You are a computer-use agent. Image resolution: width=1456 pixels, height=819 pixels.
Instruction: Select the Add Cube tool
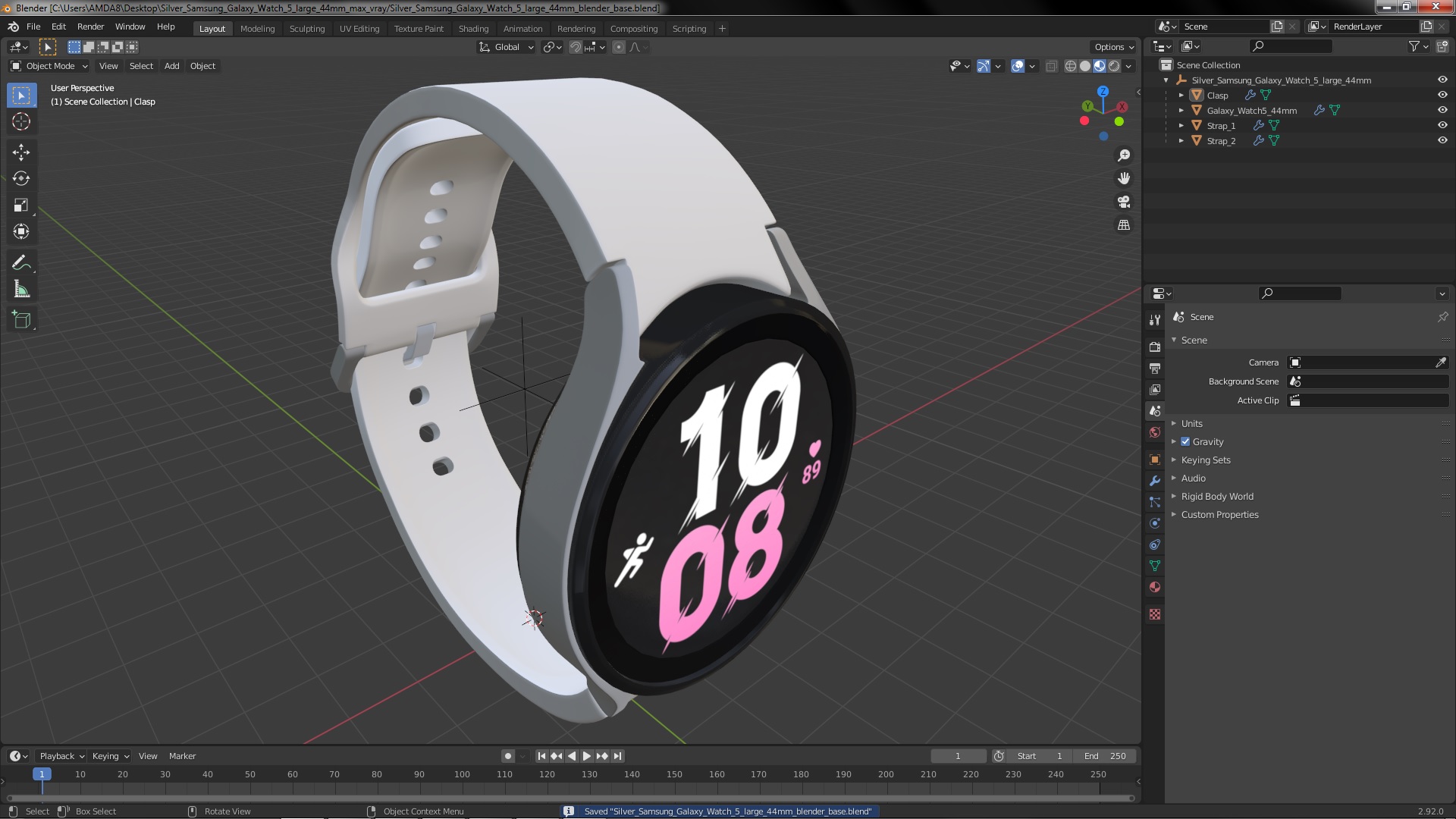coord(21,320)
